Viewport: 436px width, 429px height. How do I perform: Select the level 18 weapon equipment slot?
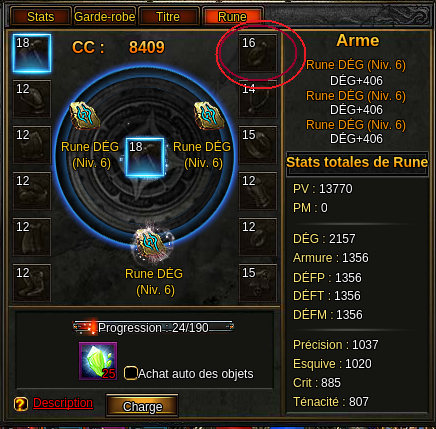(32, 53)
